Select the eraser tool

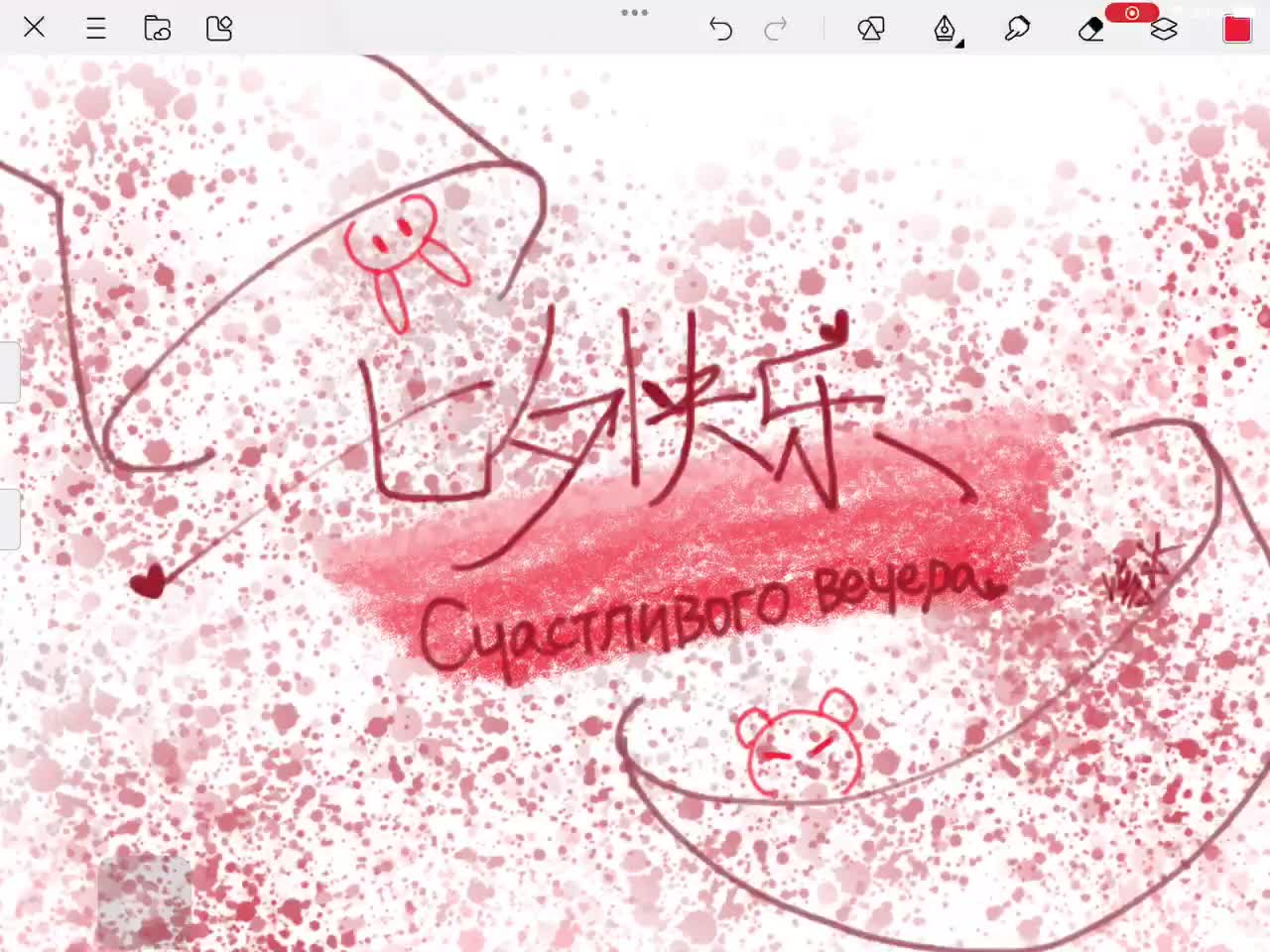(1090, 29)
